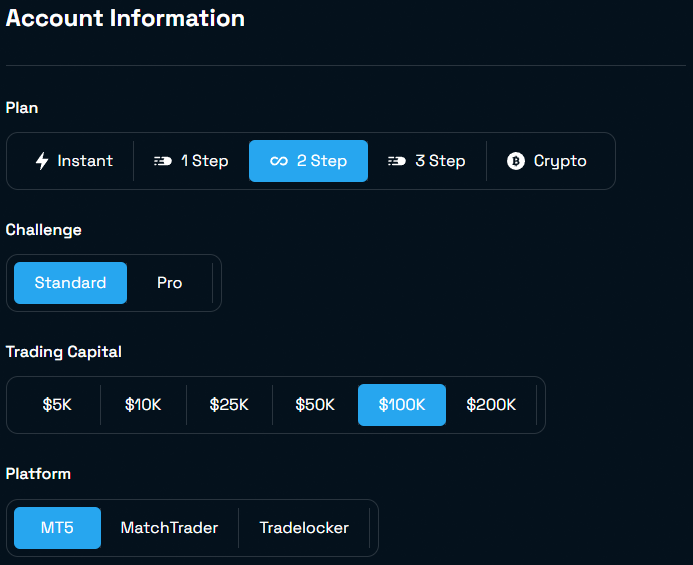Select the MT5 platform
The height and width of the screenshot is (565, 693).
coord(57,528)
